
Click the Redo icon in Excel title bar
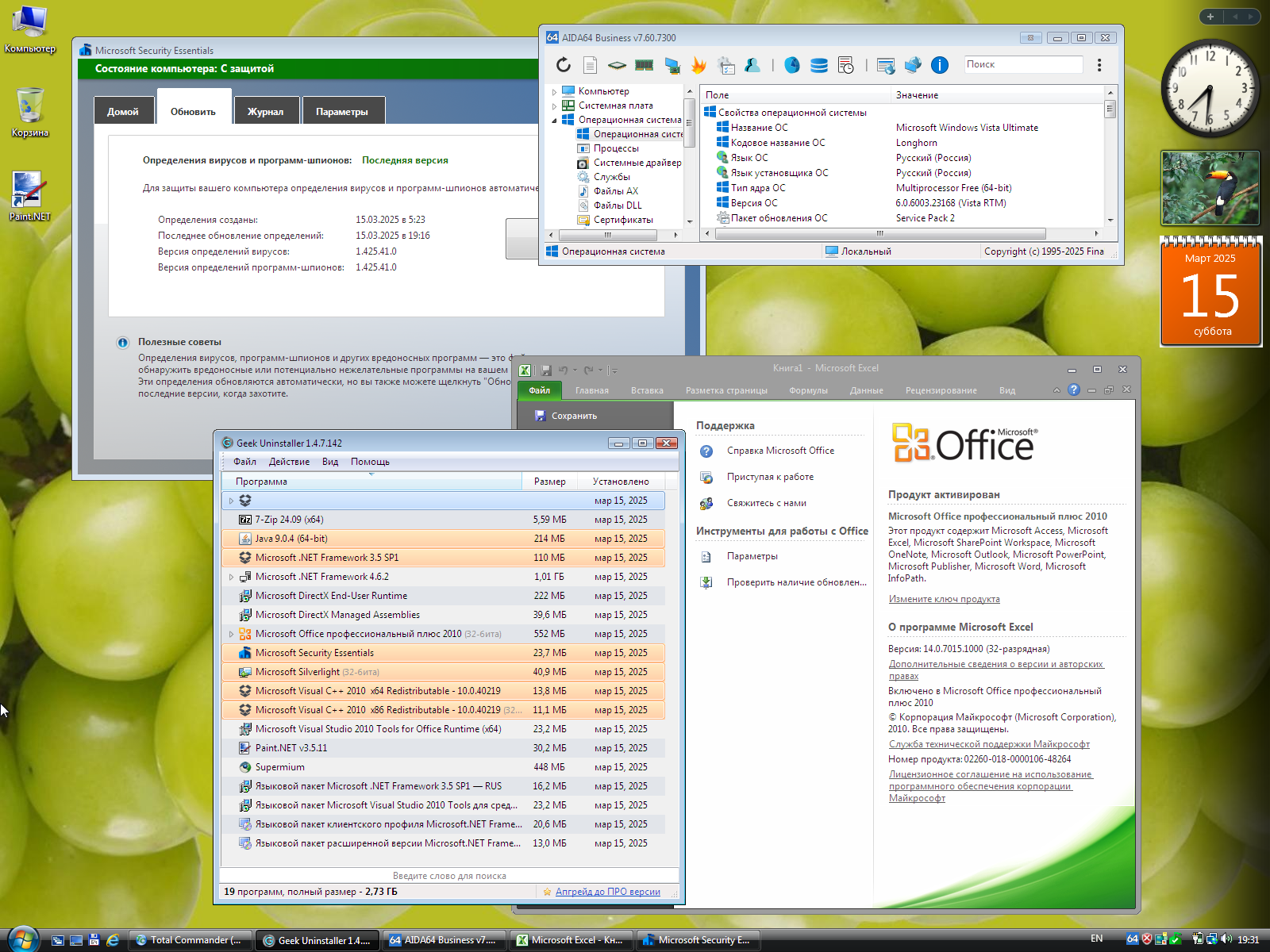click(x=588, y=370)
